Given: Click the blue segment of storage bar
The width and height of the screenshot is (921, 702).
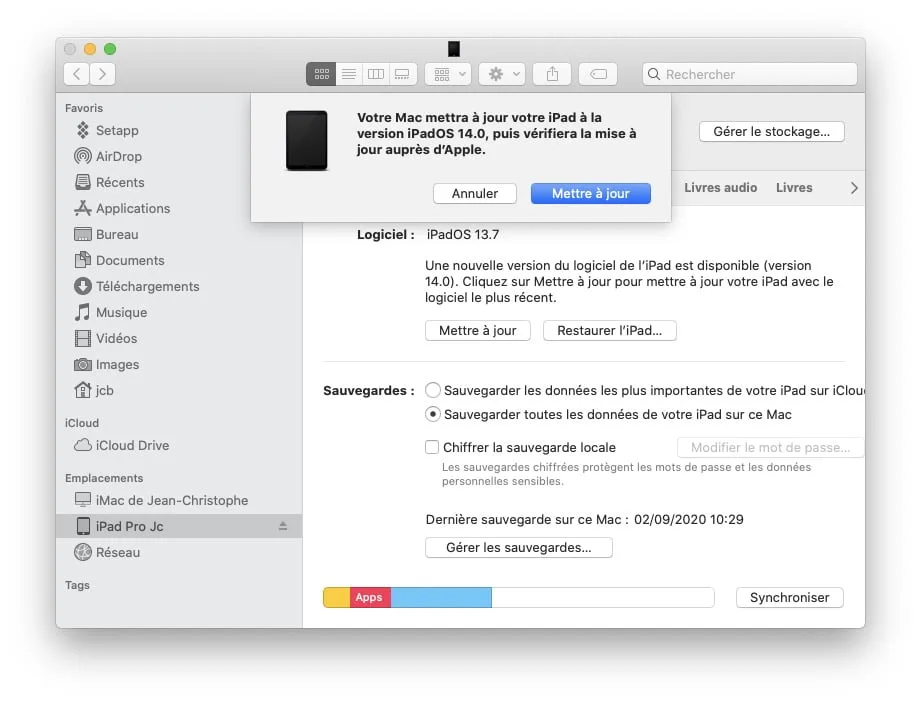Looking at the screenshot, I should (441, 597).
